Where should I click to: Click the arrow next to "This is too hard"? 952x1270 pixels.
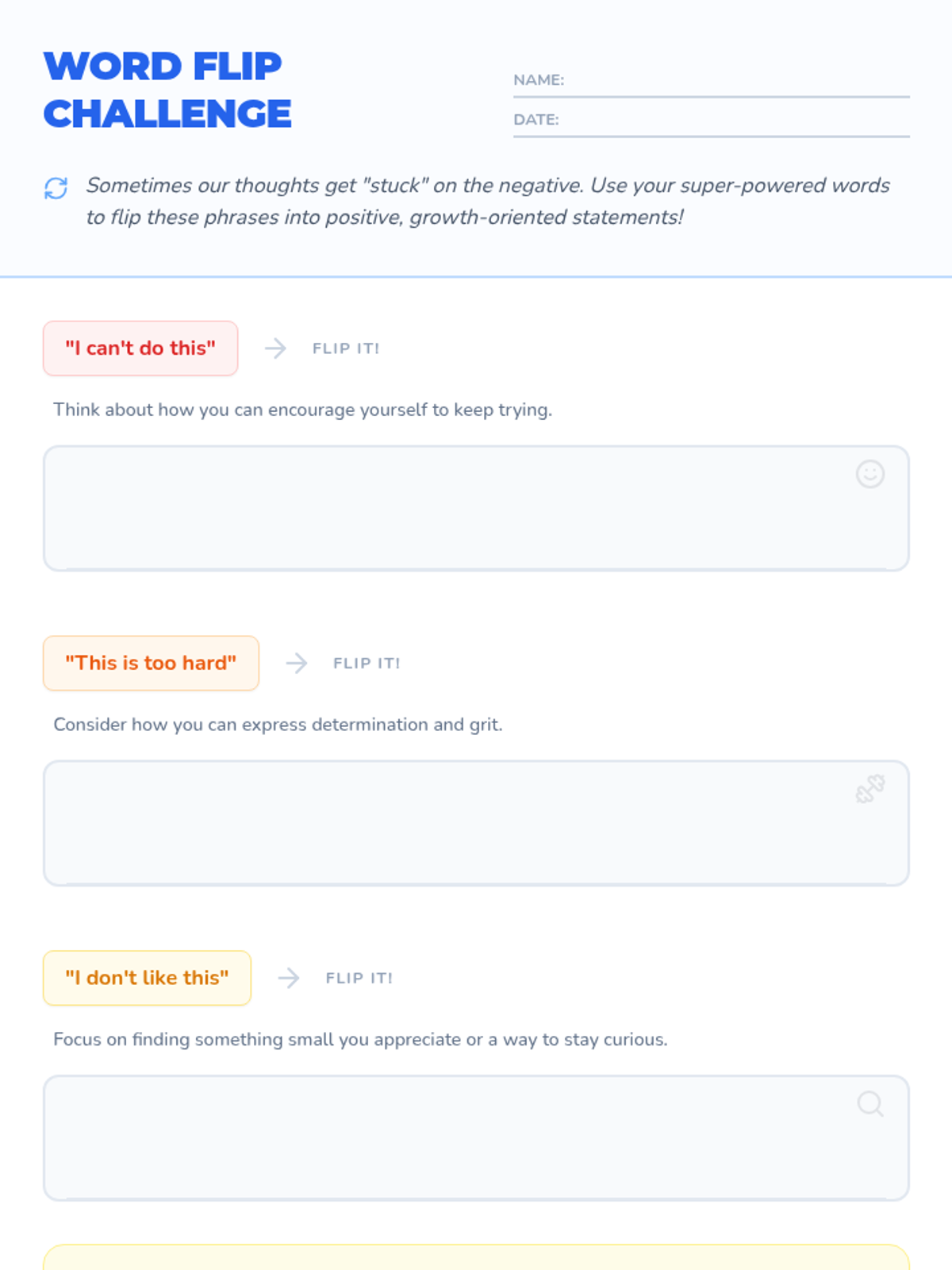296,664
